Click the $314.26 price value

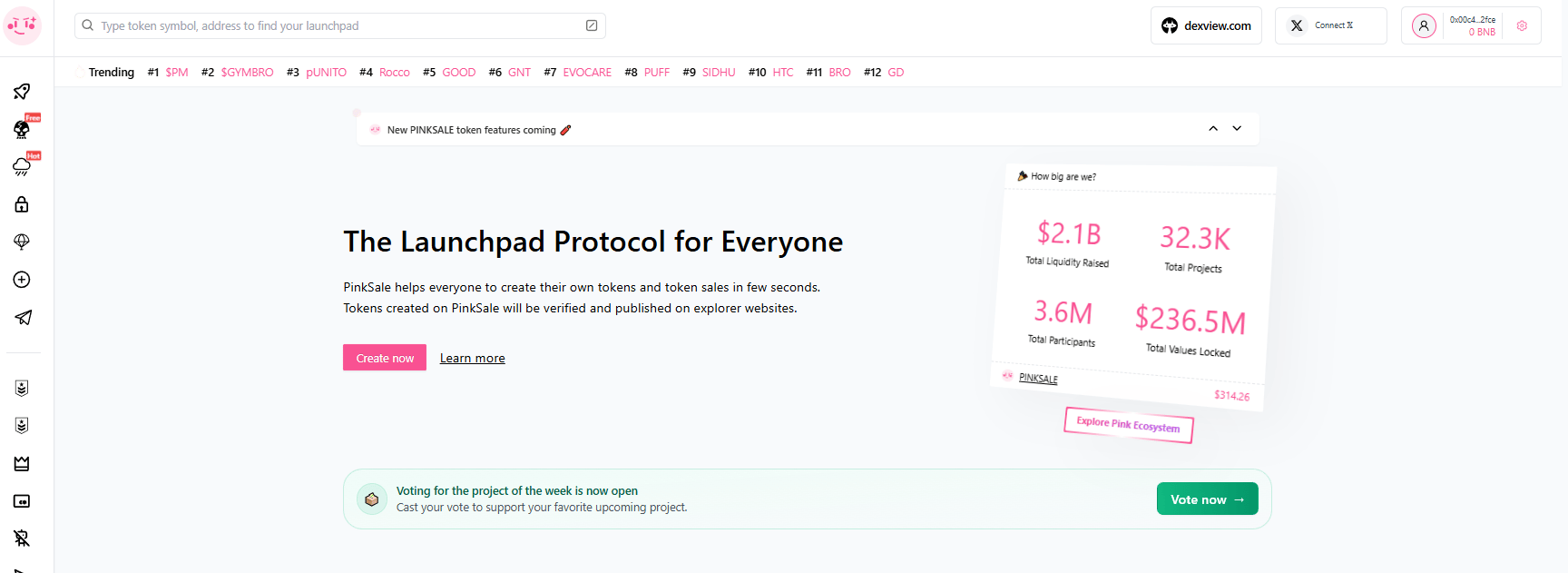coord(1231,395)
